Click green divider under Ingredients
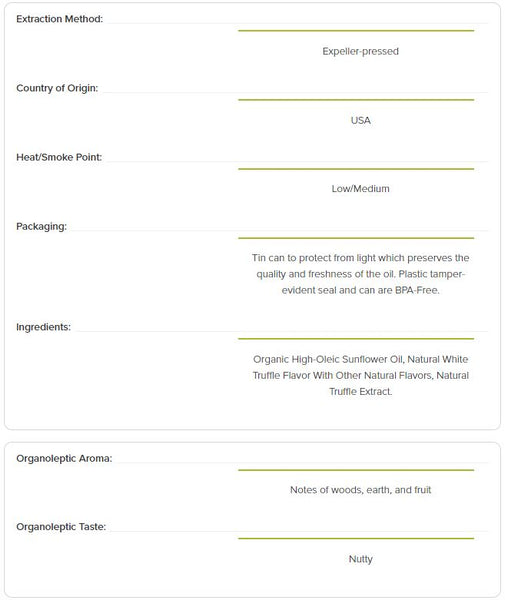505x600 pixels. tap(356, 339)
